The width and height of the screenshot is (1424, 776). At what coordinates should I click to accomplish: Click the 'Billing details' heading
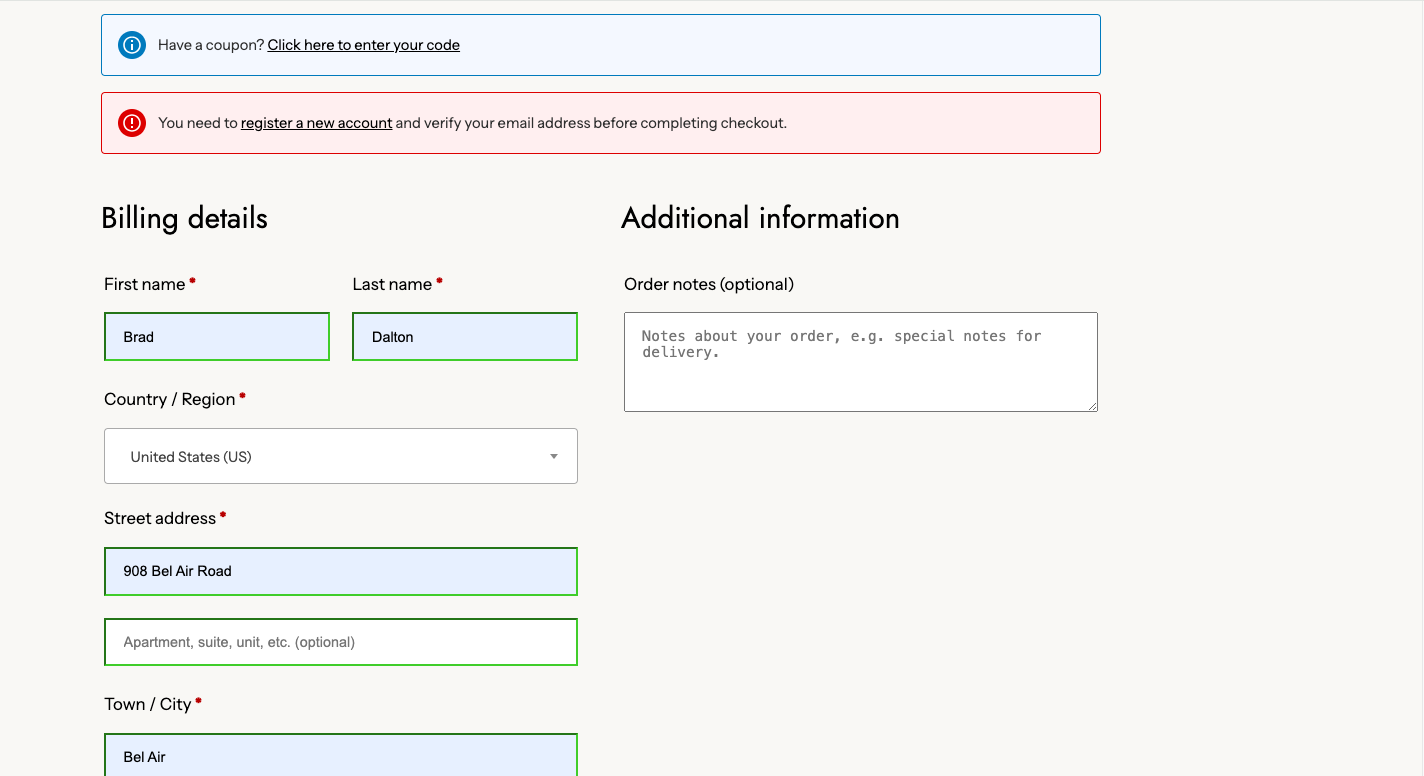pyautogui.click(x=185, y=218)
